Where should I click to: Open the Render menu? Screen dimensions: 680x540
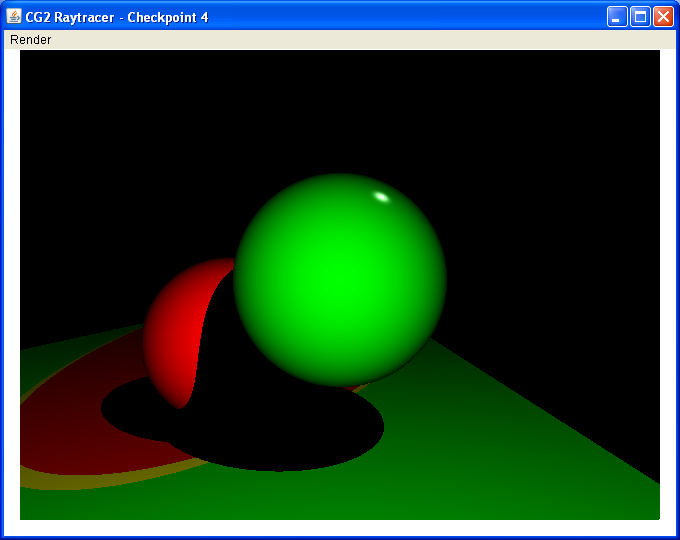[x=30, y=40]
